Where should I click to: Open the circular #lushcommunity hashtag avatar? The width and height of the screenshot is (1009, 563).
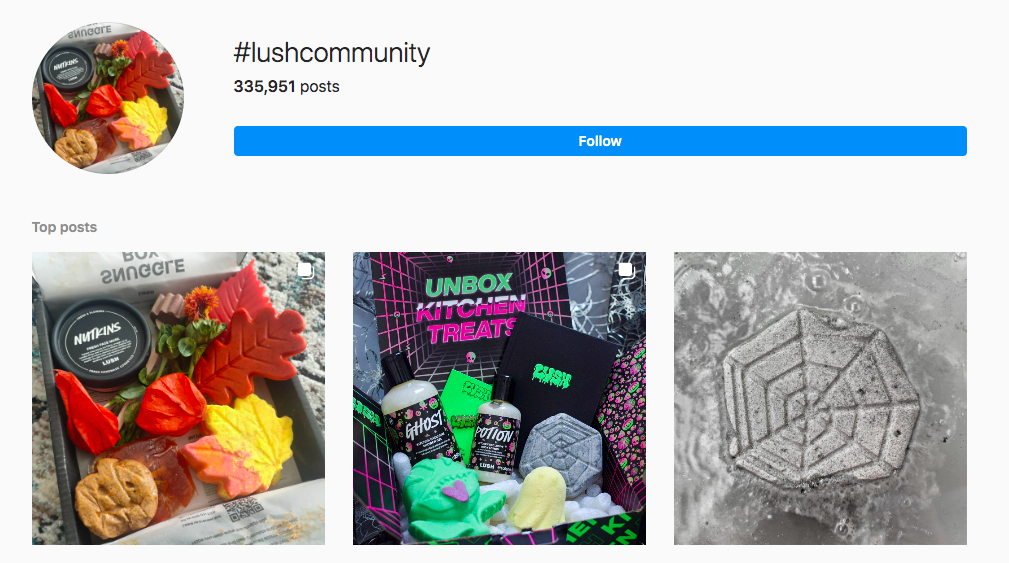108,98
